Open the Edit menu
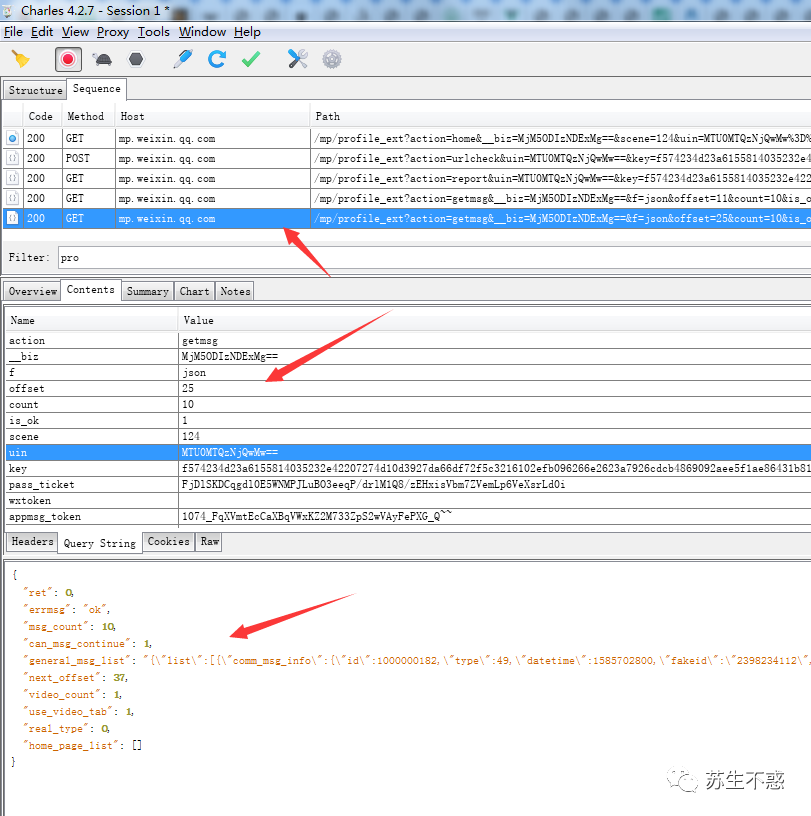Viewport: 811px width, 816px height. click(42, 32)
